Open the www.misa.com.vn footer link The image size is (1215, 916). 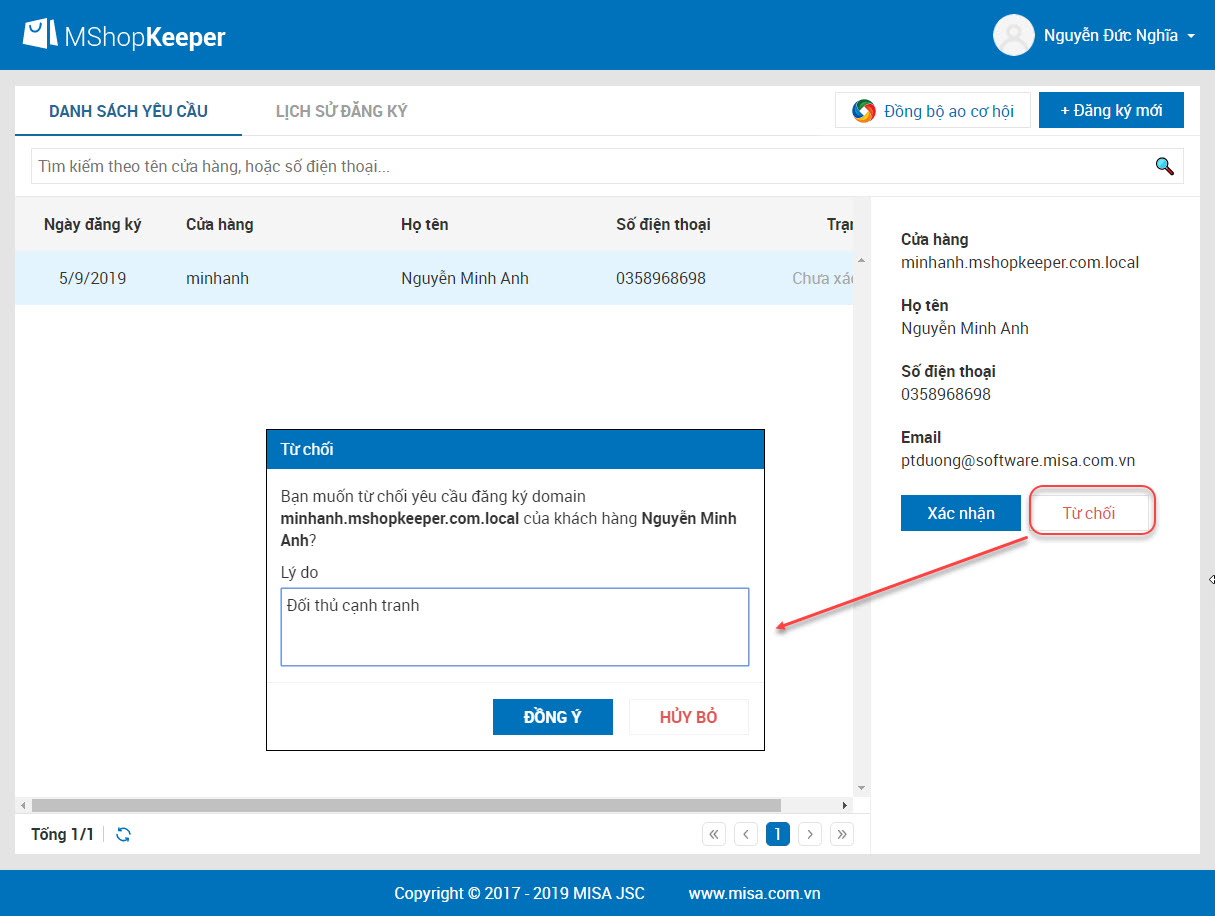point(755,893)
